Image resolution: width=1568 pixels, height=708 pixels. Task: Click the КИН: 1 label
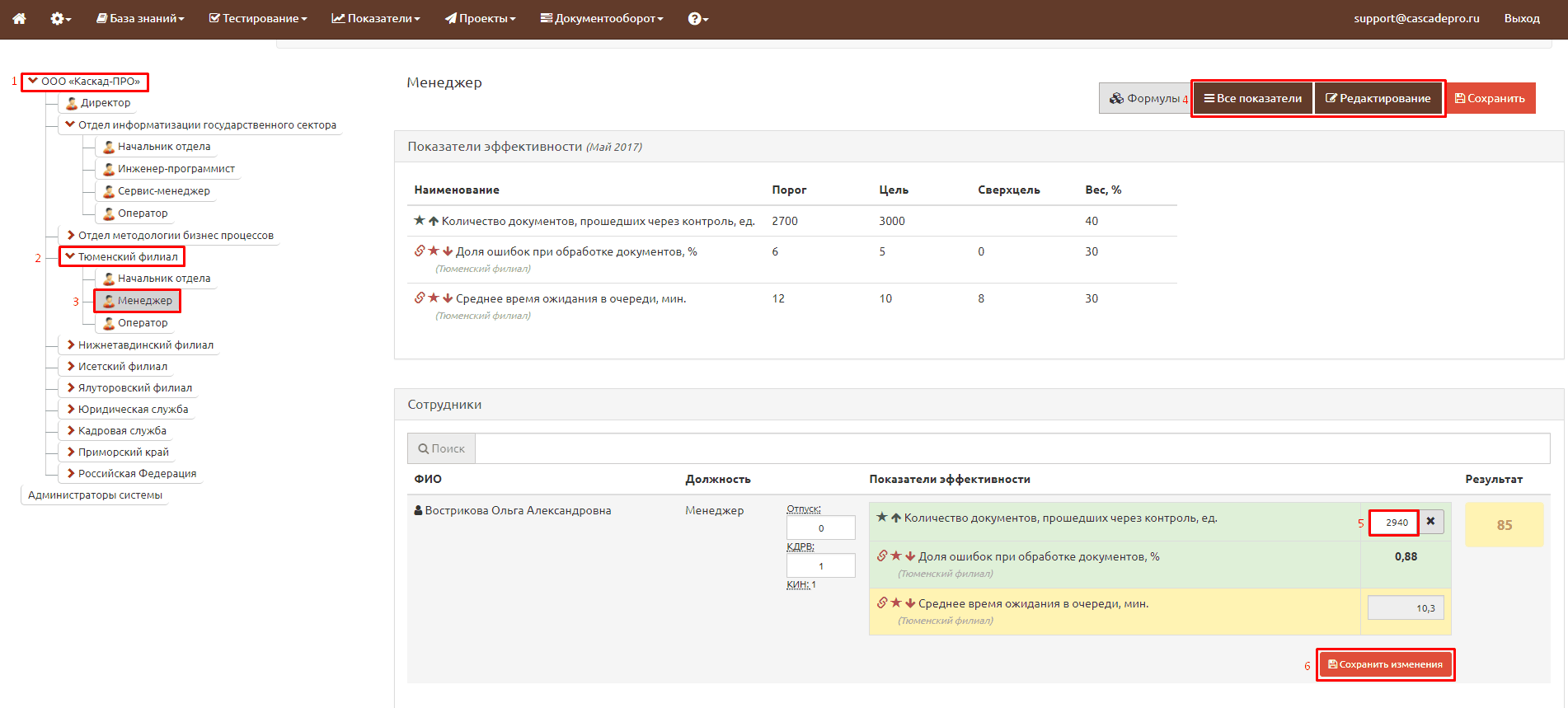click(x=800, y=584)
